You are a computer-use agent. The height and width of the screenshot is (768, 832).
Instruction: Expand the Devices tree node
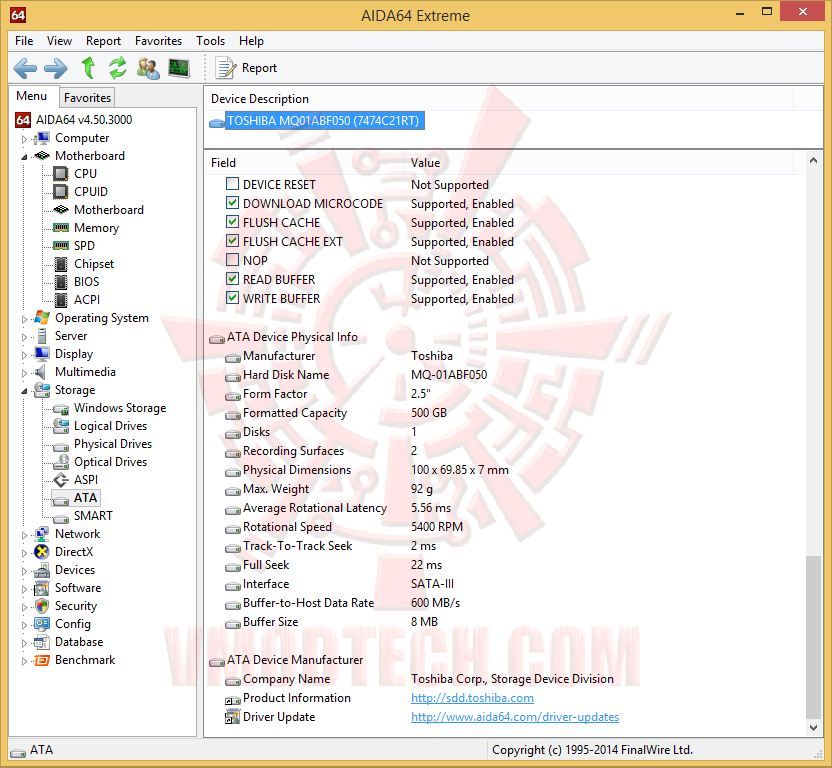pyautogui.click(x=24, y=571)
